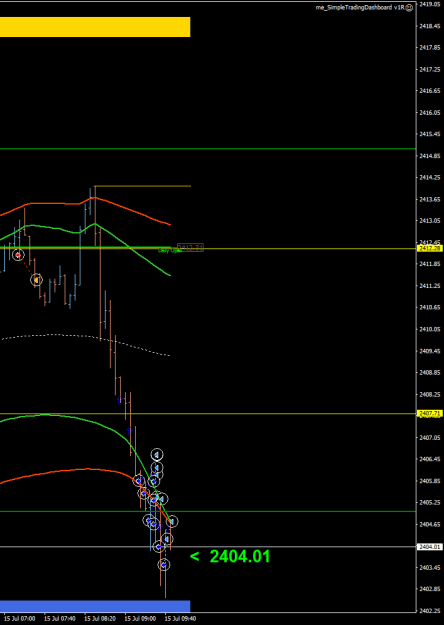This screenshot has width=444, height=625.
Task: Click the 2402.85 price scale label
Action: [428, 589]
